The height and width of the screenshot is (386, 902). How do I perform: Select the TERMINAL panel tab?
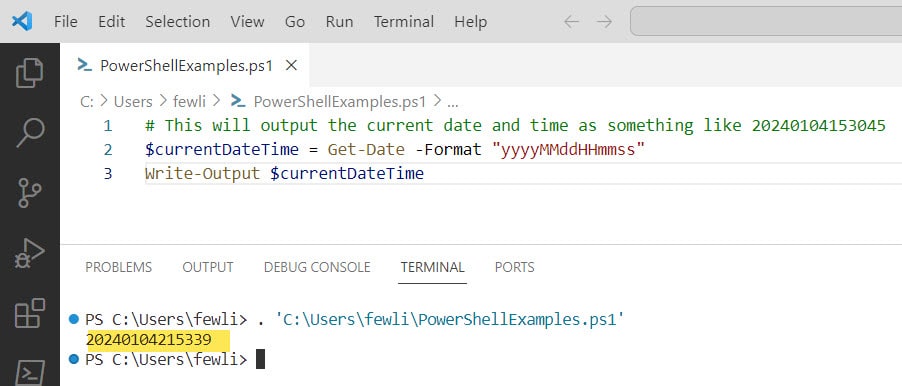point(433,267)
